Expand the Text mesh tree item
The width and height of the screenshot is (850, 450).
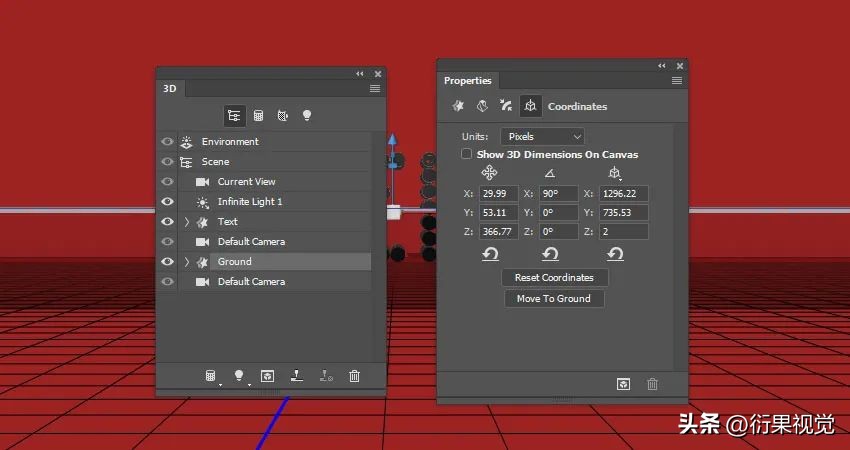click(187, 222)
